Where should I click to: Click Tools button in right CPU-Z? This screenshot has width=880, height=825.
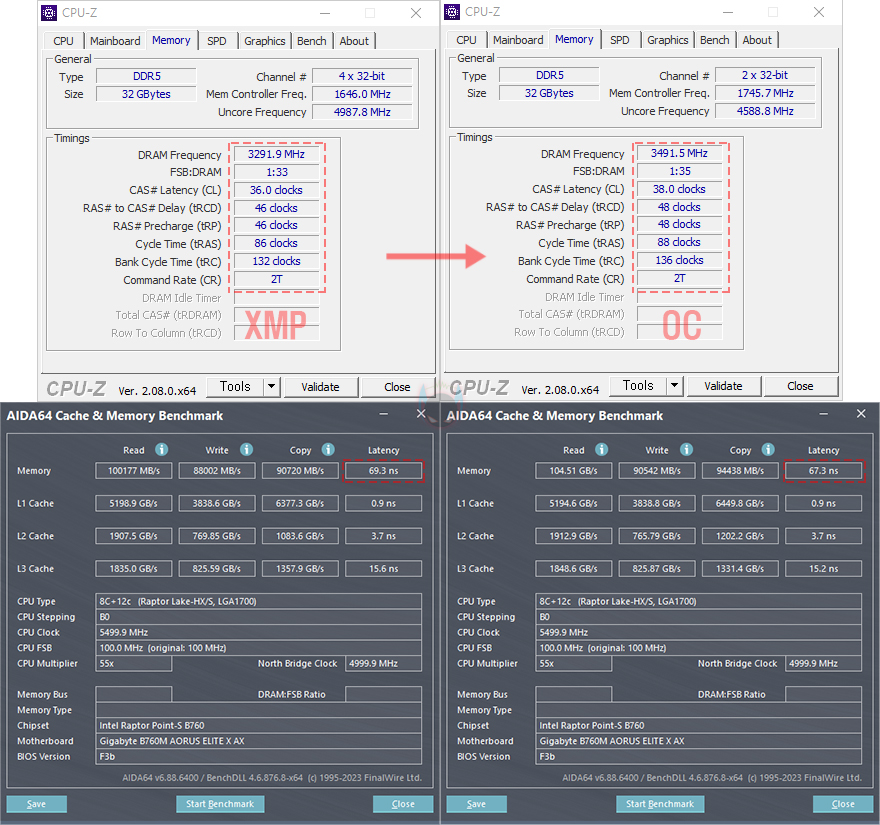(x=638, y=386)
